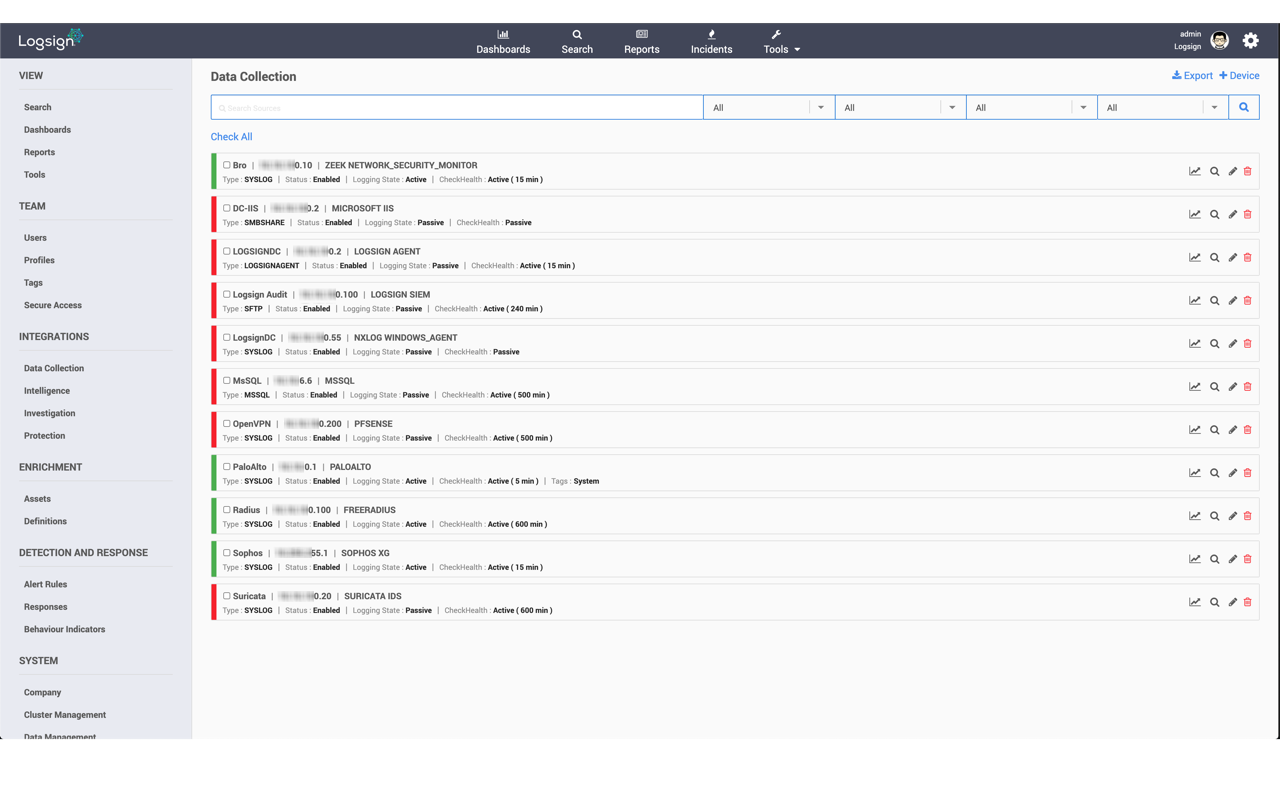Viewport: 1280px width, 800px height.
Task: Search logs of Suricata source
Action: click(x=1215, y=601)
